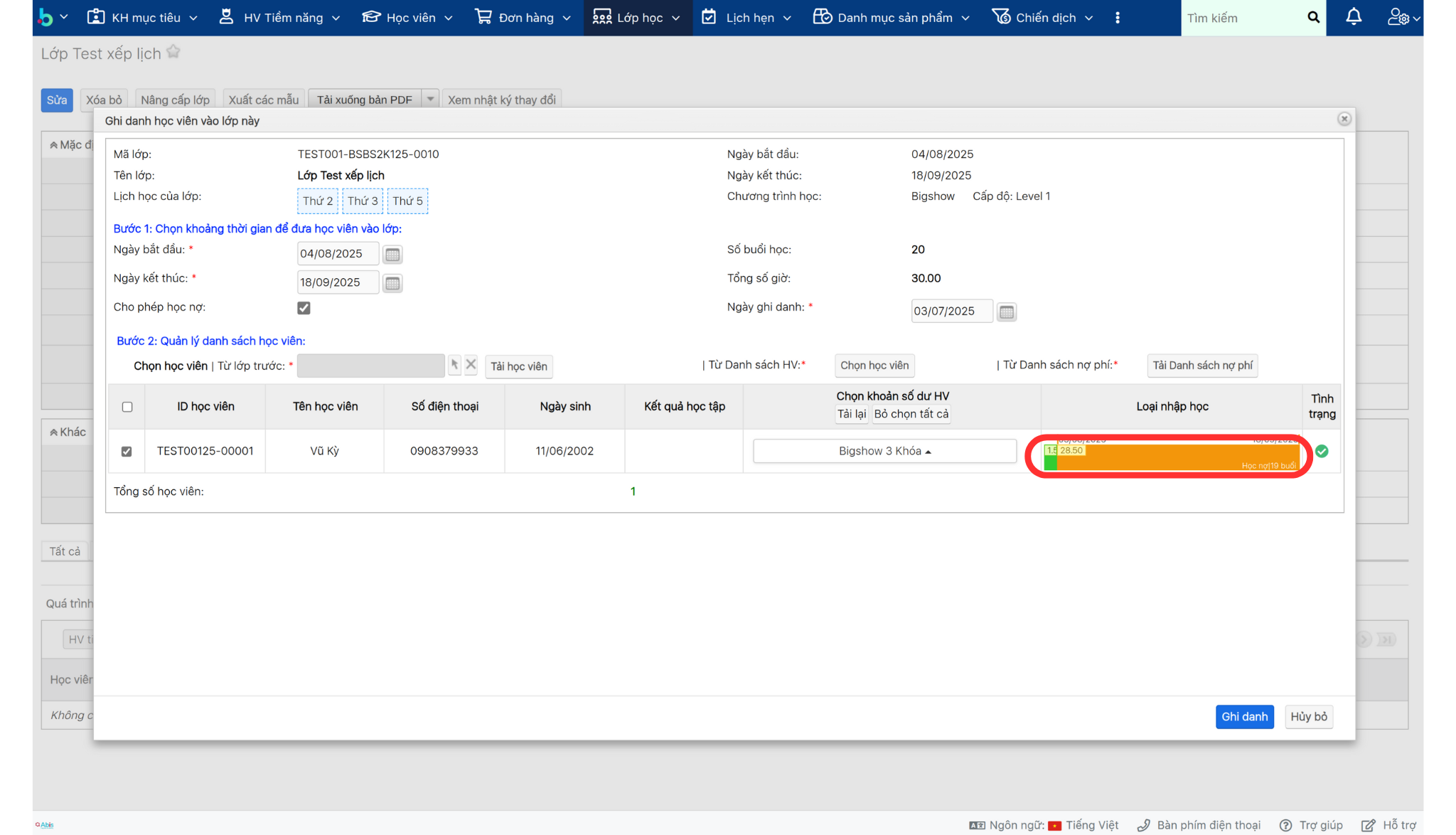Open calendar picker for Ngày ghi danh

coord(1006,312)
